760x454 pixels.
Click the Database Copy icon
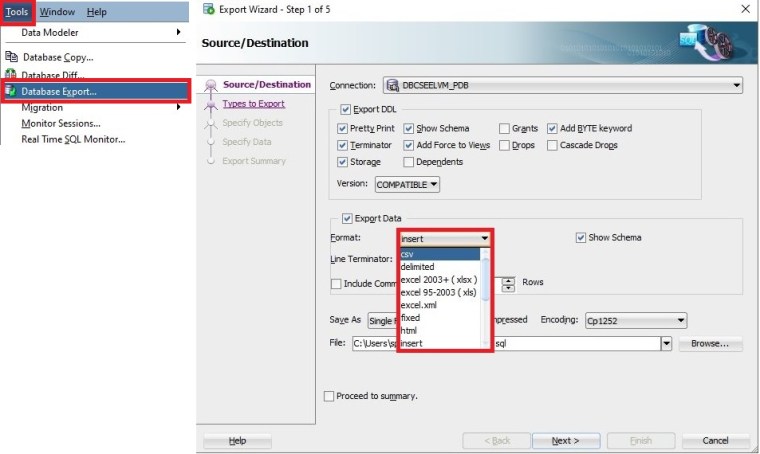(x=11, y=57)
